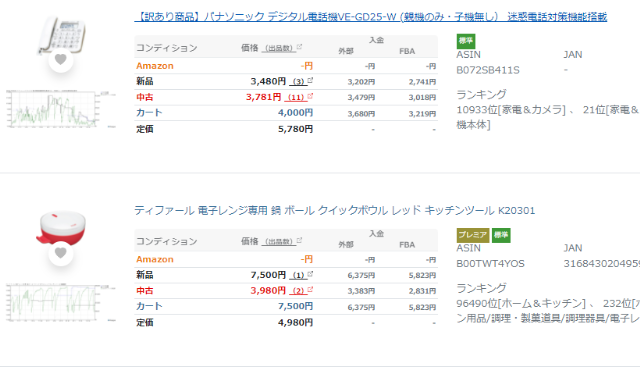
Task: Enlarge the price history chart for the phone
Action: tap(60, 109)
